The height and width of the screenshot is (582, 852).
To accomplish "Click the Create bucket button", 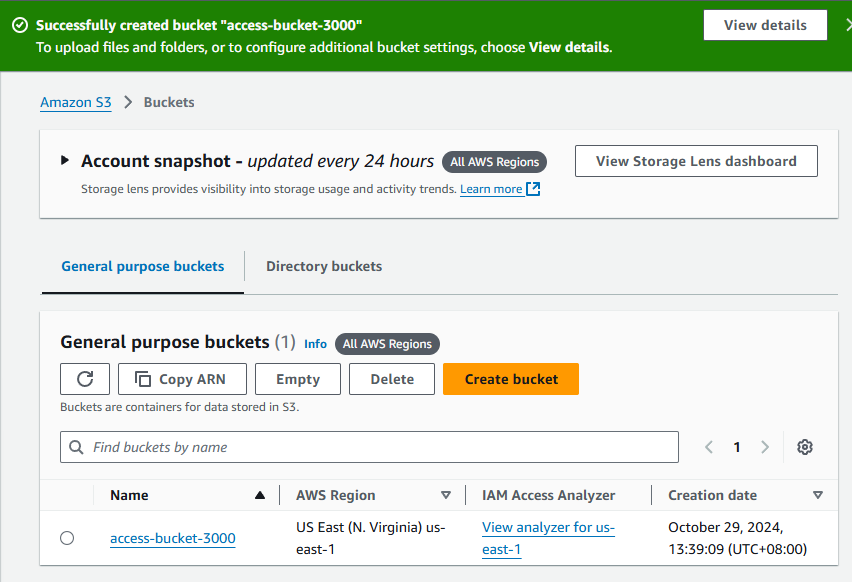I will point(511,379).
